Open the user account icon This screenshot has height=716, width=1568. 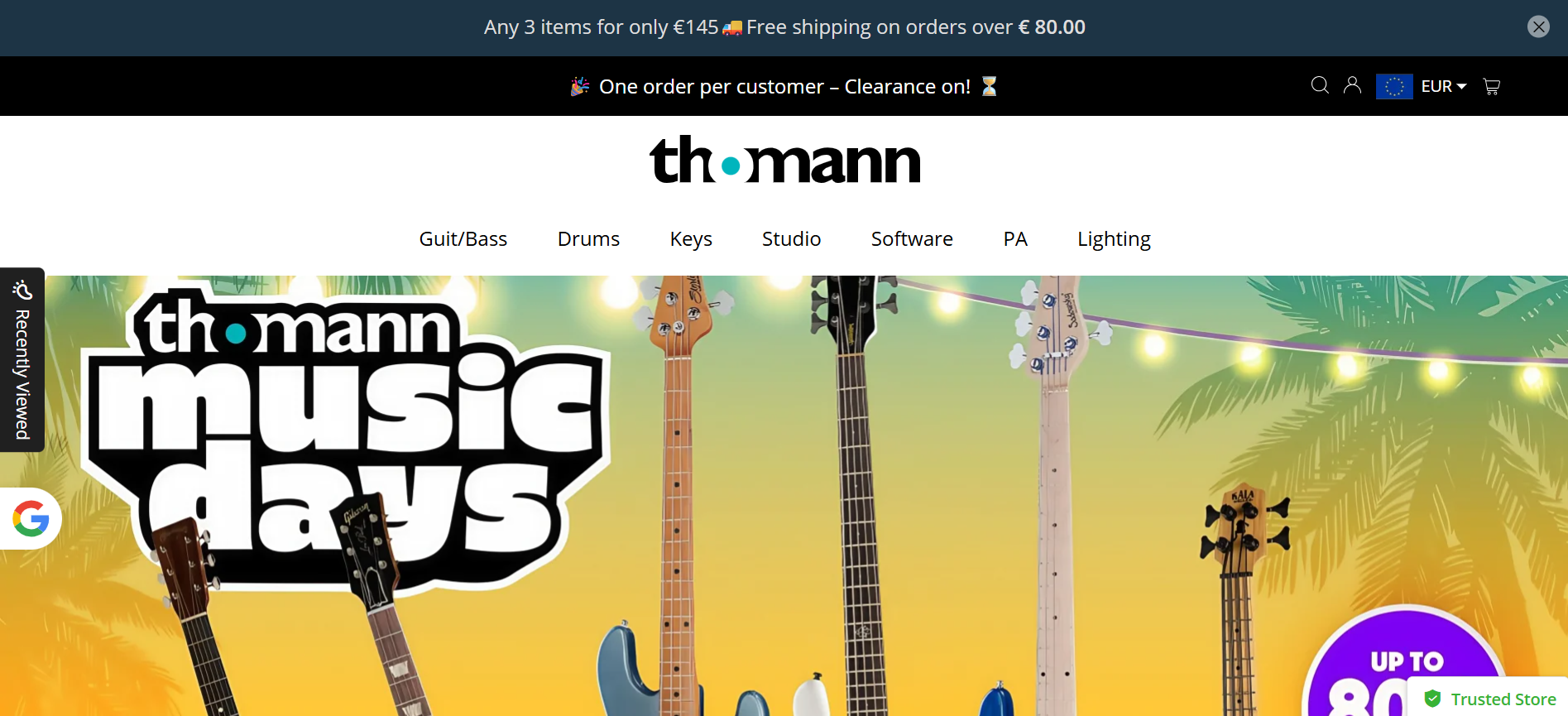point(1352,85)
